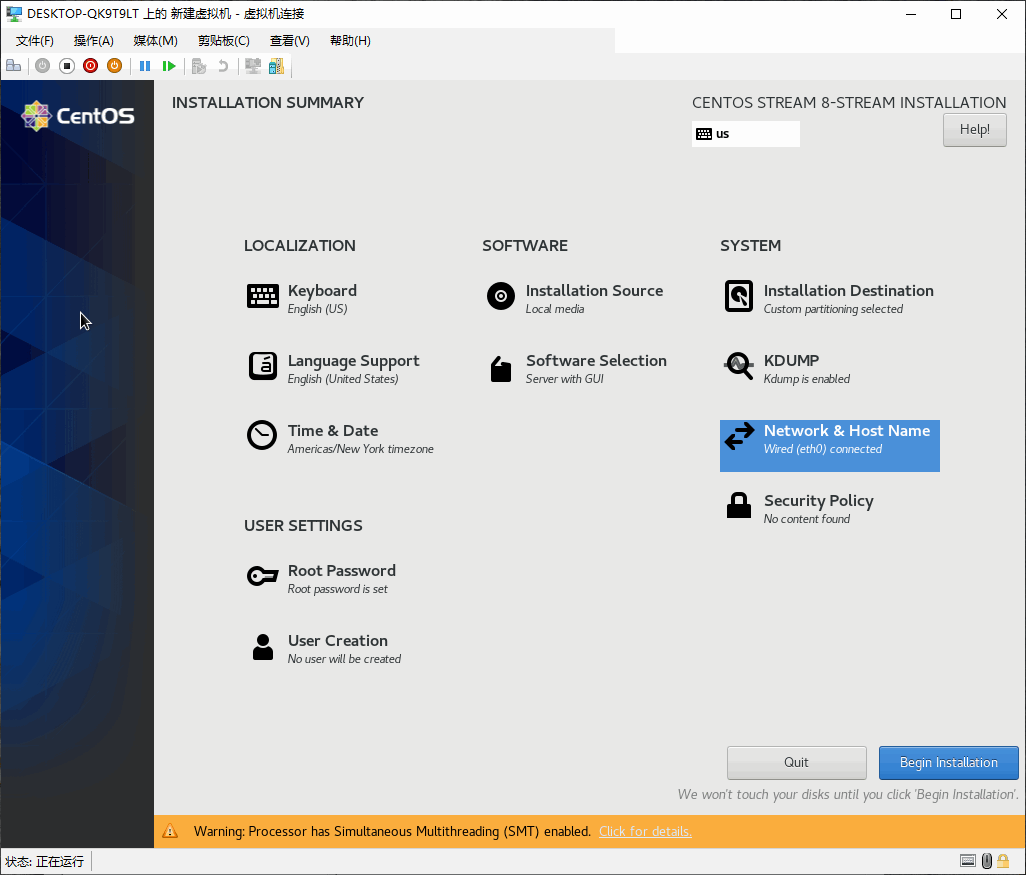Open the 媒体(M) menu
This screenshot has height=875, width=1026.
coord(155,41)
